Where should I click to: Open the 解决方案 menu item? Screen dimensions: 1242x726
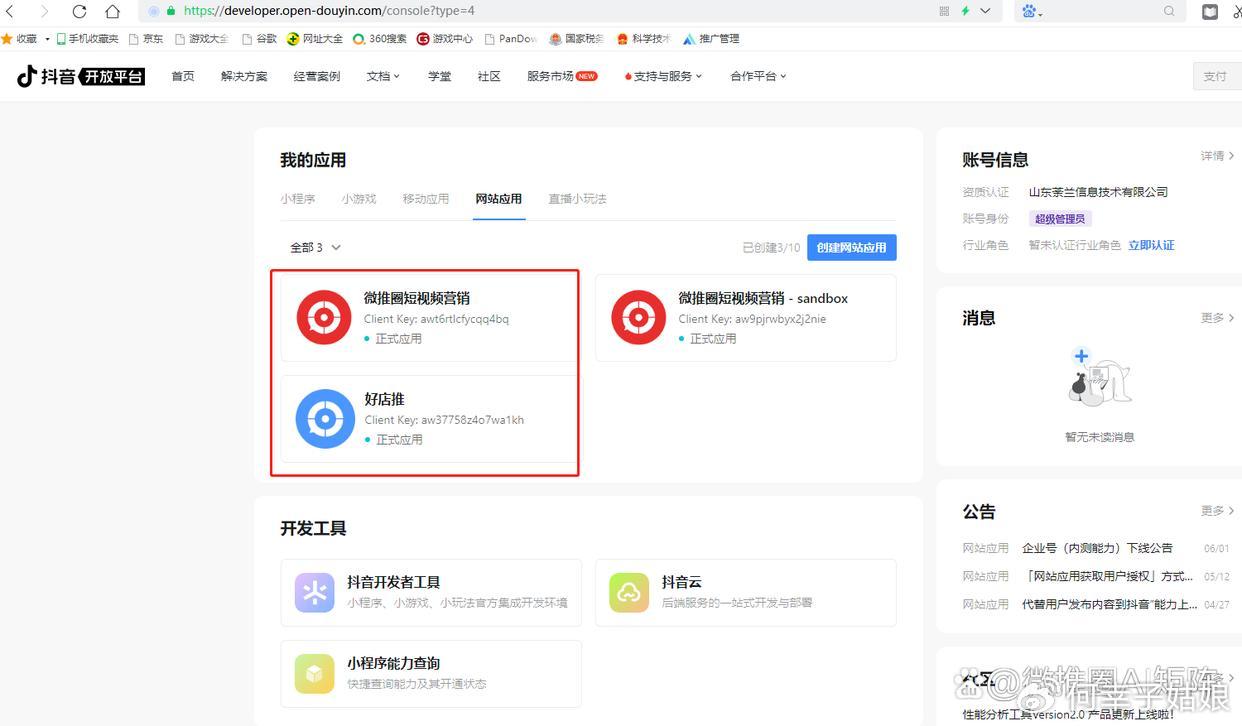244,76
